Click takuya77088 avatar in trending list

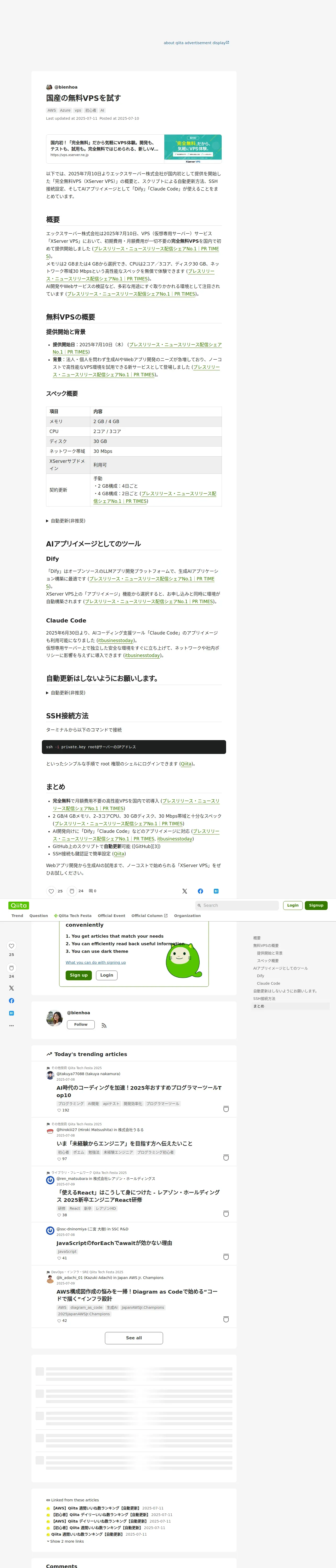(x=51, y=1076)
